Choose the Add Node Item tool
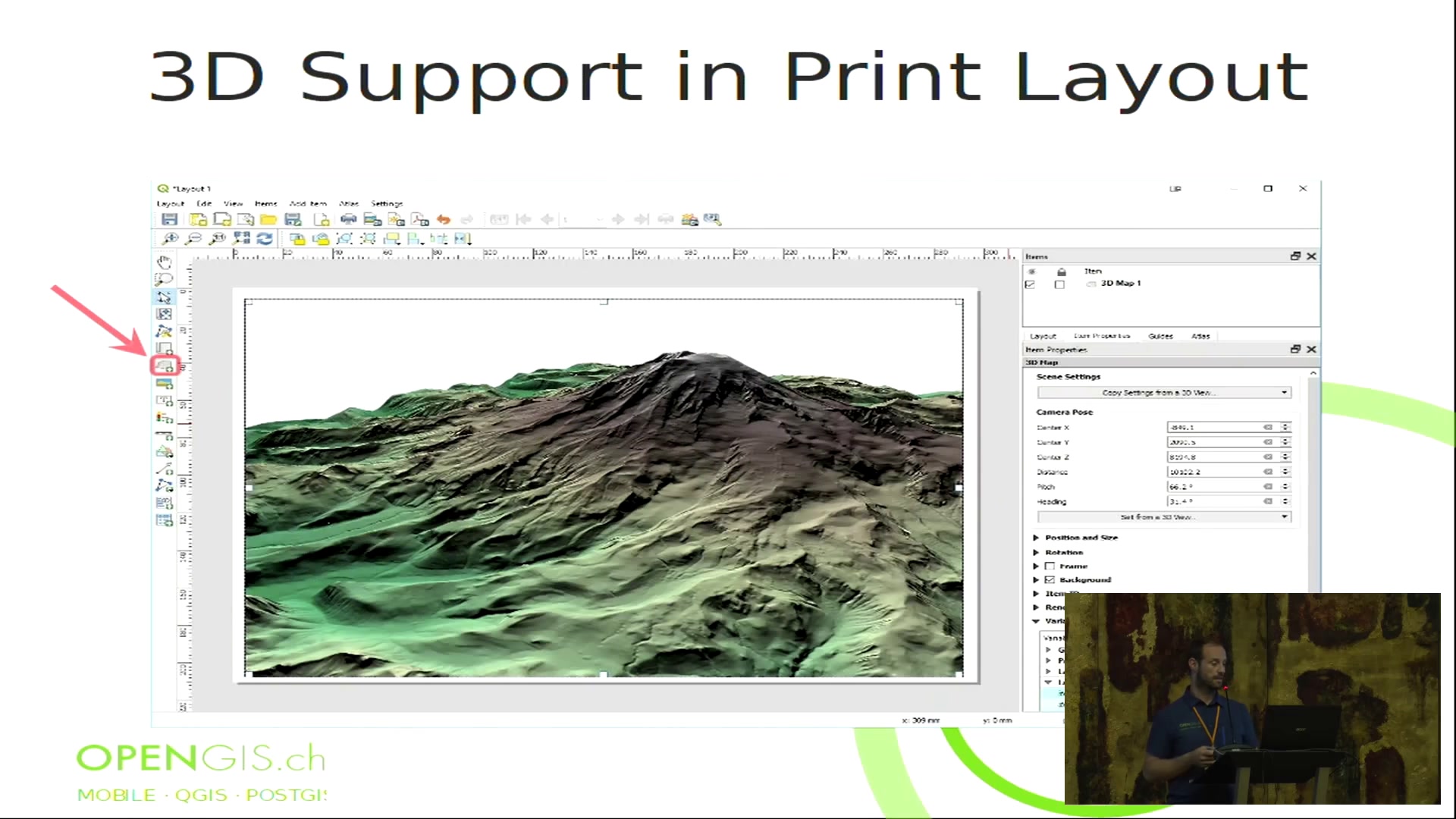The width and height of the screenshot is (1456, 819). [x=164, y=485]
